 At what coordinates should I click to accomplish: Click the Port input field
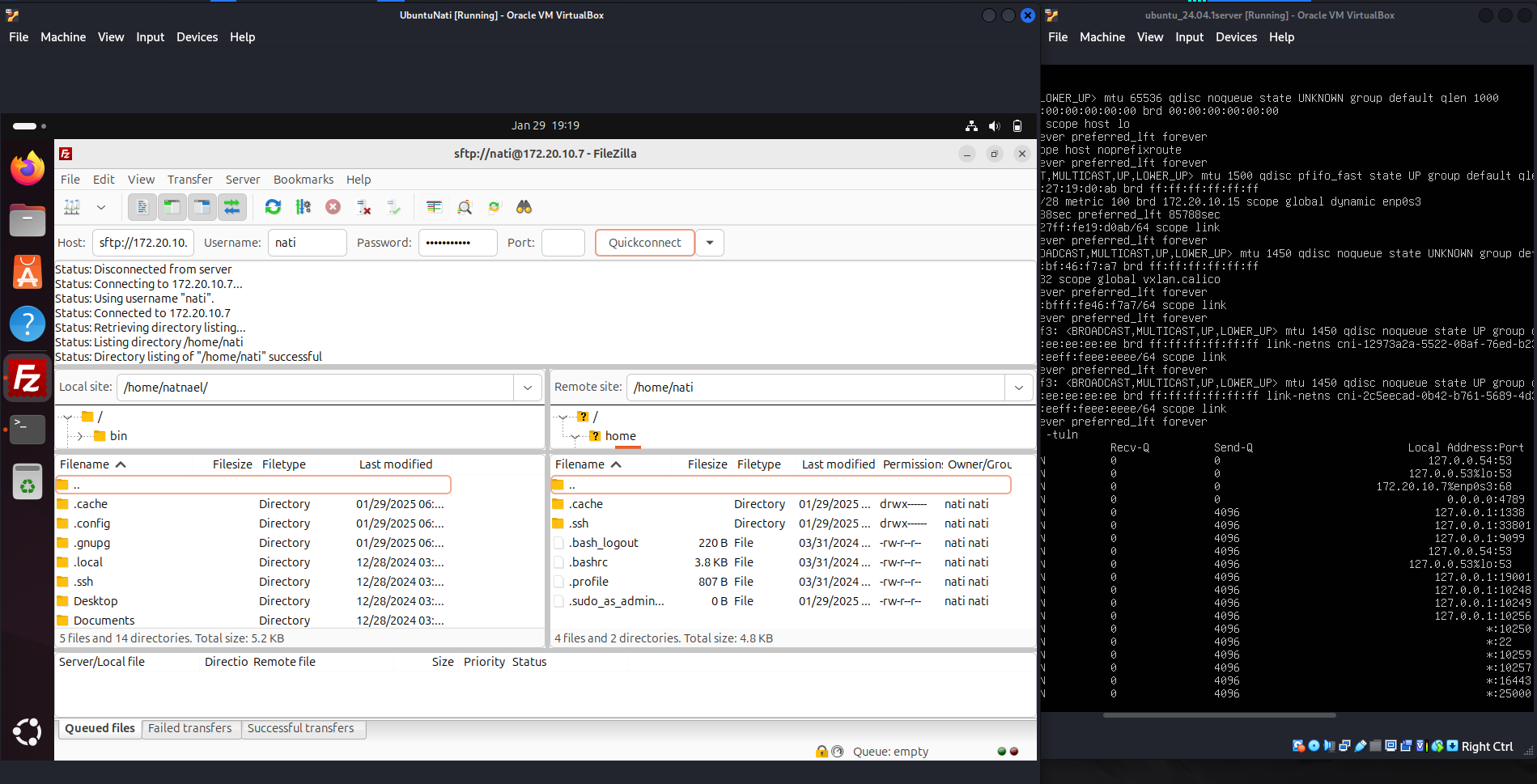(x=563, y=243)
